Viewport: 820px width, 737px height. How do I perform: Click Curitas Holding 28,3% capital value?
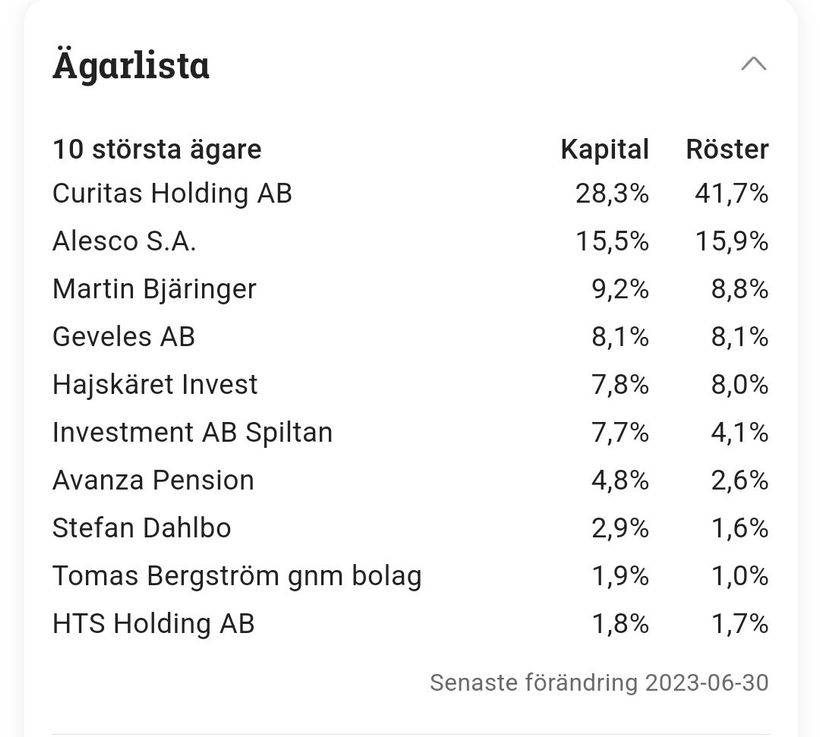point(612,193)
